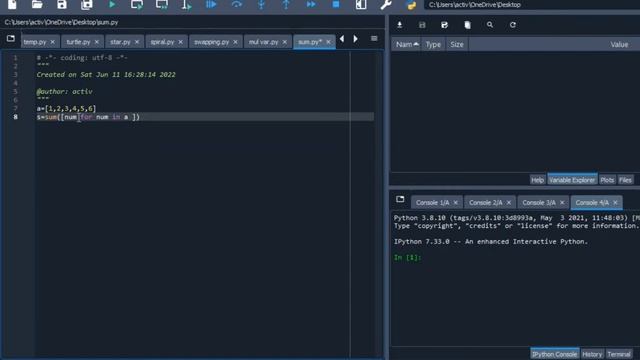The height and width of the screenshot is (360, 640).
Task: Select the mul var.py tab
Action: [264, 42]
